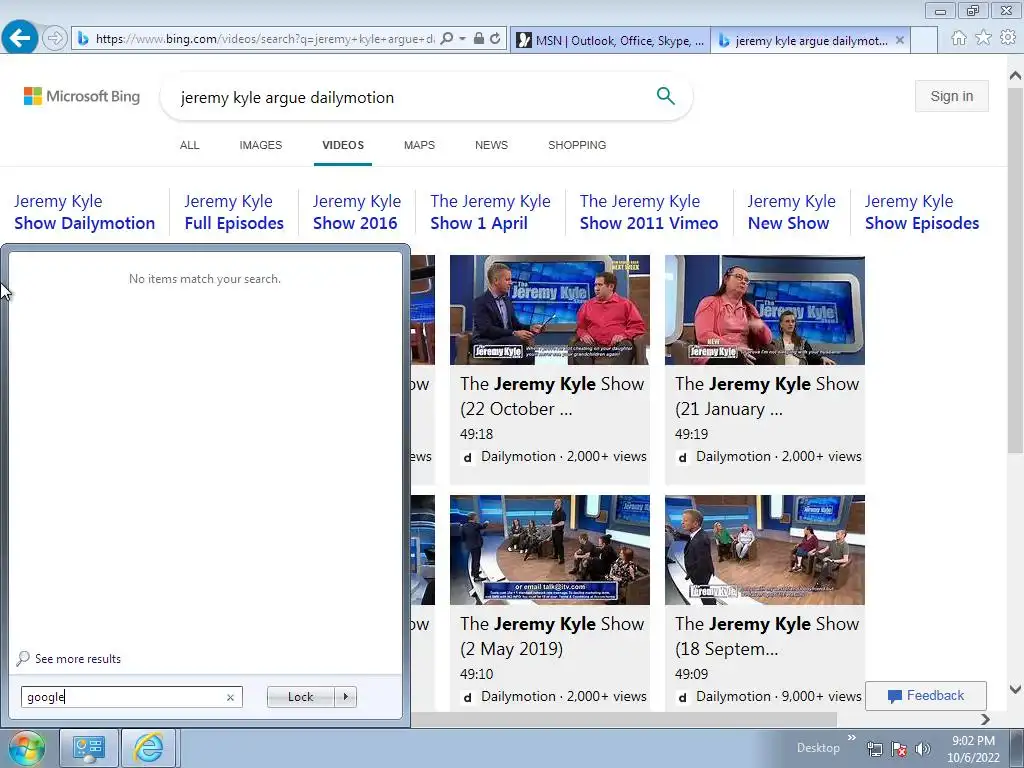This screenshot has height=768, width=1024.
Task: Open Jeremy Kyle Full Episodes suggestion
Action: click(x=234, y=212)
